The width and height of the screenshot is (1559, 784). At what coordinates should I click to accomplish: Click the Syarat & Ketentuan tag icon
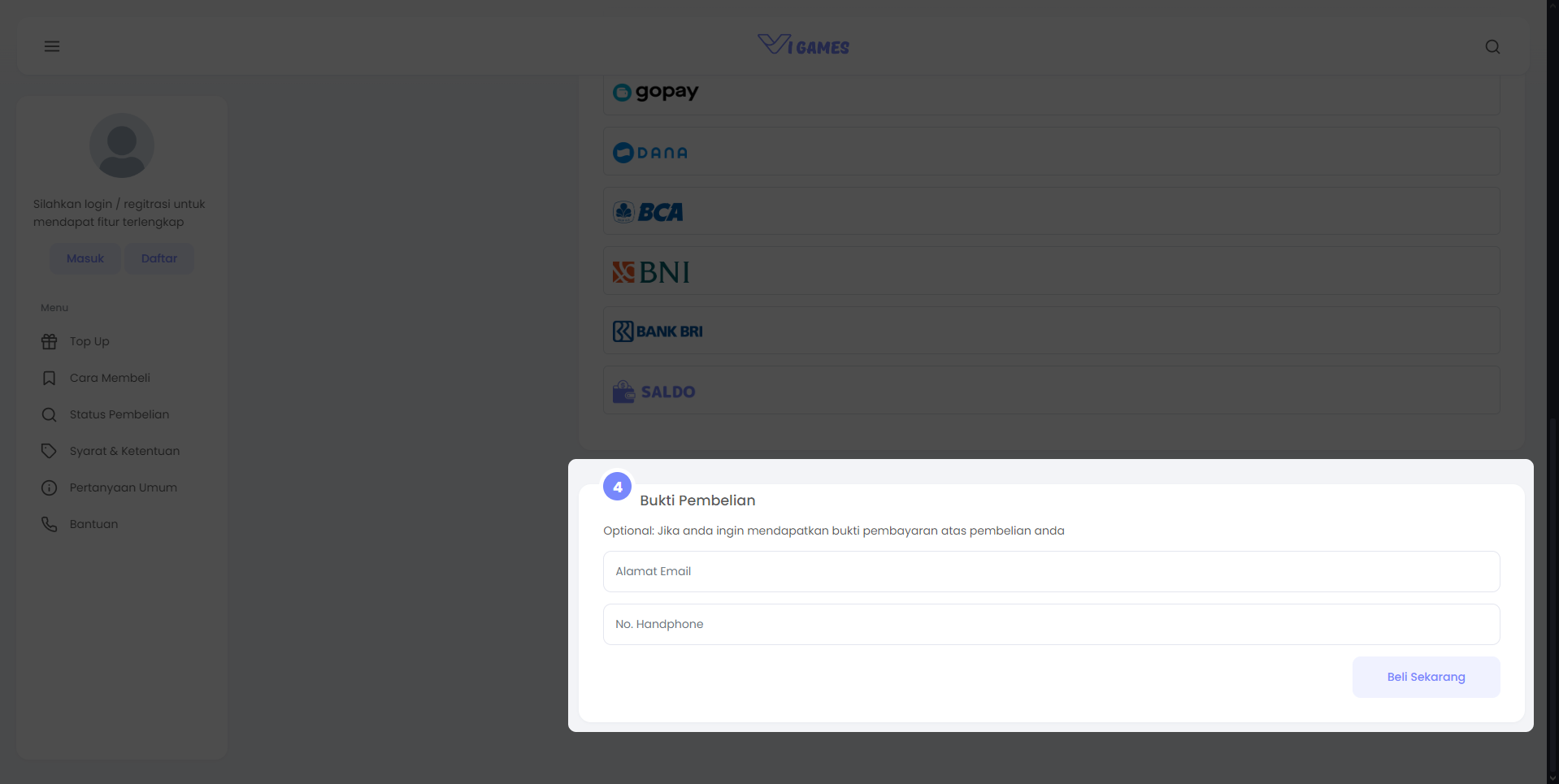tap(50, 451)
